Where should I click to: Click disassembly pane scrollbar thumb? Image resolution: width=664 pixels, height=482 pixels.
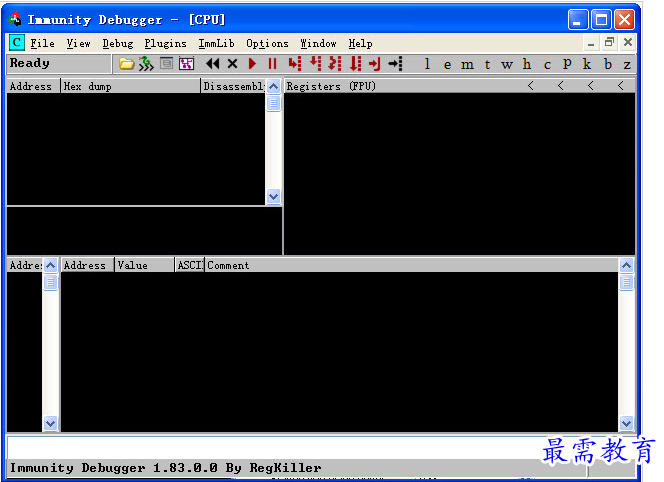coord(274,102)
